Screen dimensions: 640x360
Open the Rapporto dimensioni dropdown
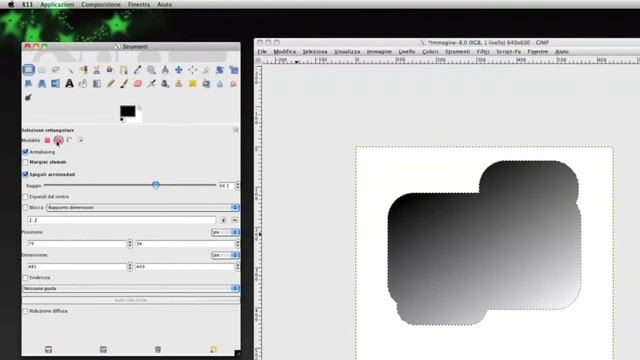tap(142, 208)
